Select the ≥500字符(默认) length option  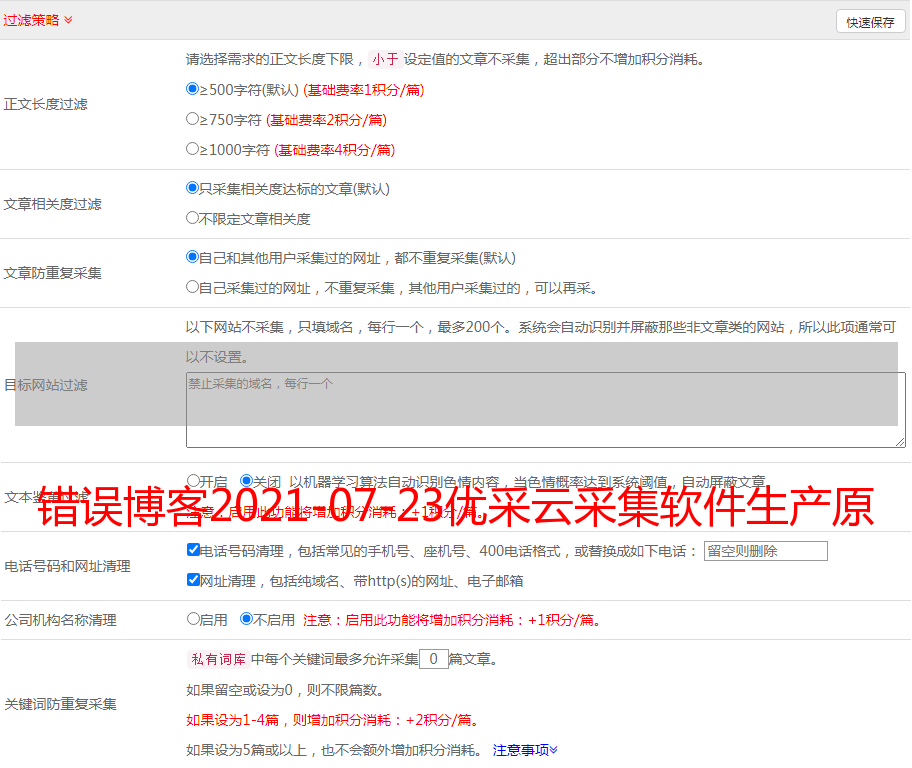click(x=192, y=89)
